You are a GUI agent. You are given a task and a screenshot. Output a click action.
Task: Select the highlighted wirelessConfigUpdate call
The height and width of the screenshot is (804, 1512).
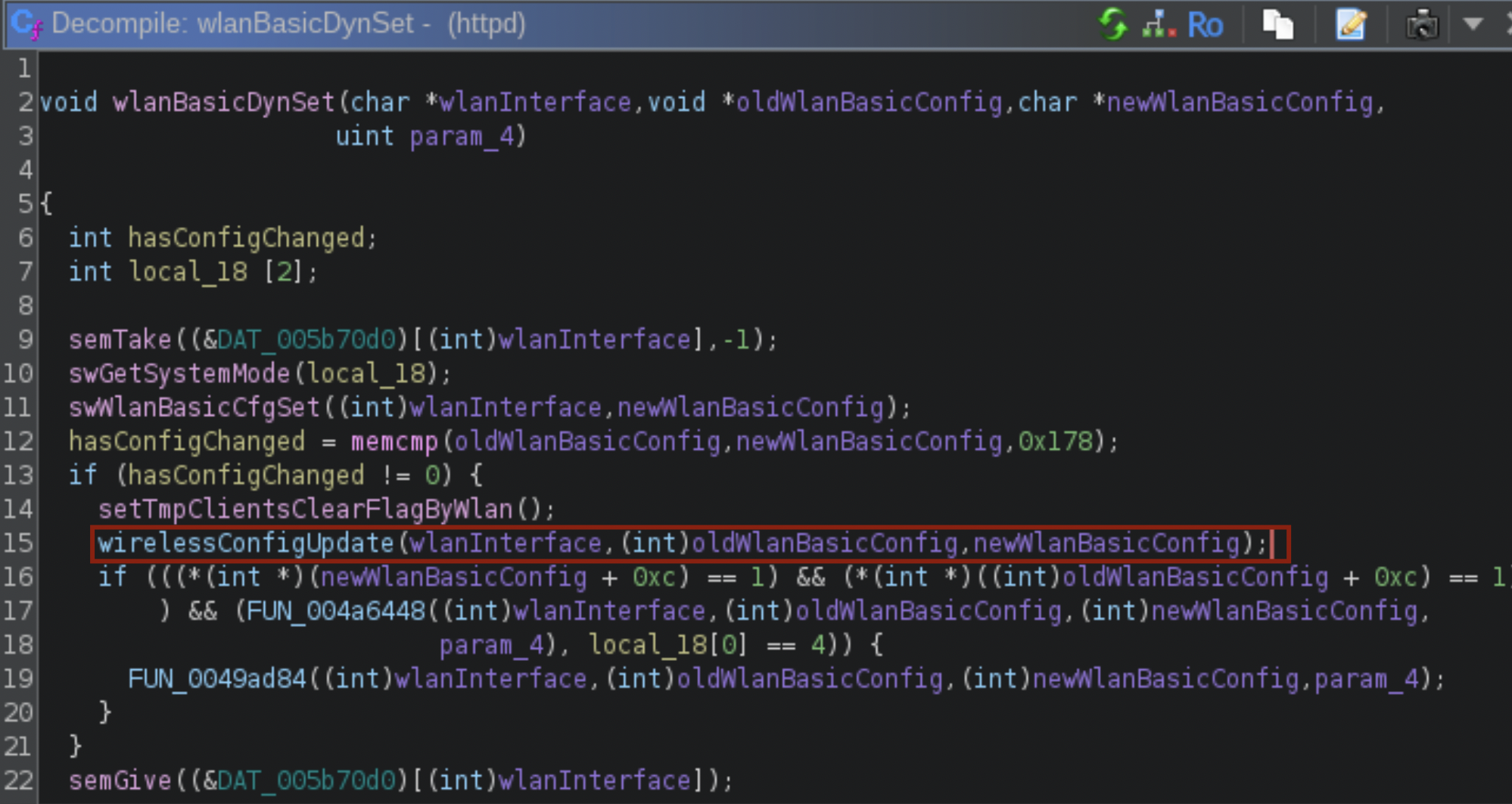pos(242,542)
